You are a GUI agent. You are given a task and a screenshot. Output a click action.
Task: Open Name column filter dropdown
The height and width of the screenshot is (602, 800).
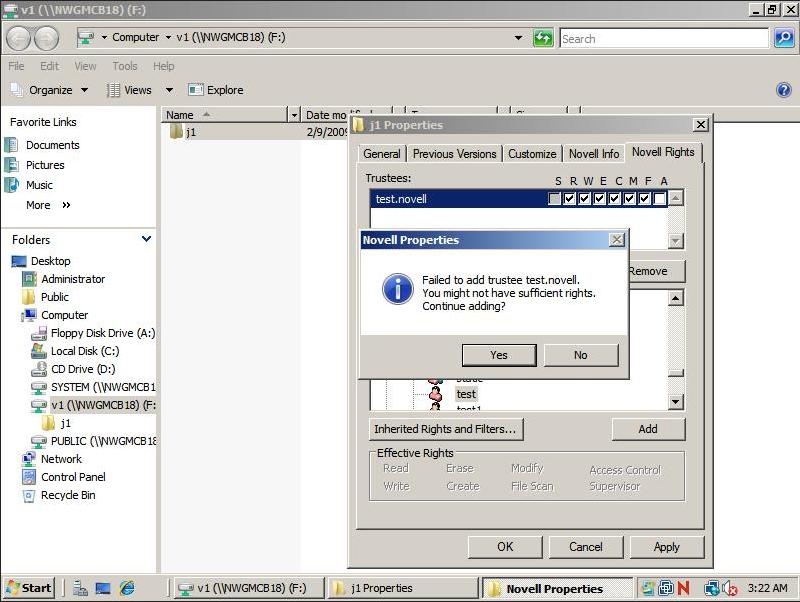[x=294, y=115]
